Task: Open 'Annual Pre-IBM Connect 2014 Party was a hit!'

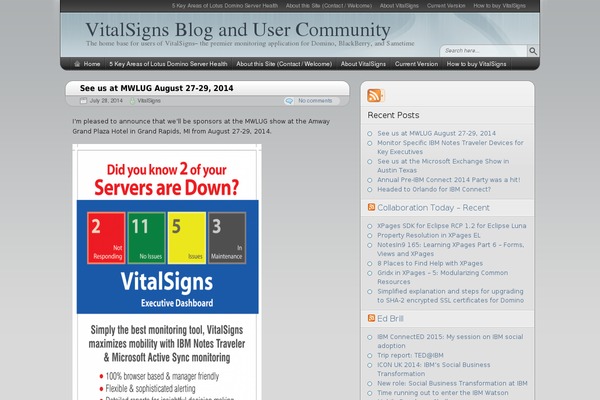Action: tap(448, 180)
